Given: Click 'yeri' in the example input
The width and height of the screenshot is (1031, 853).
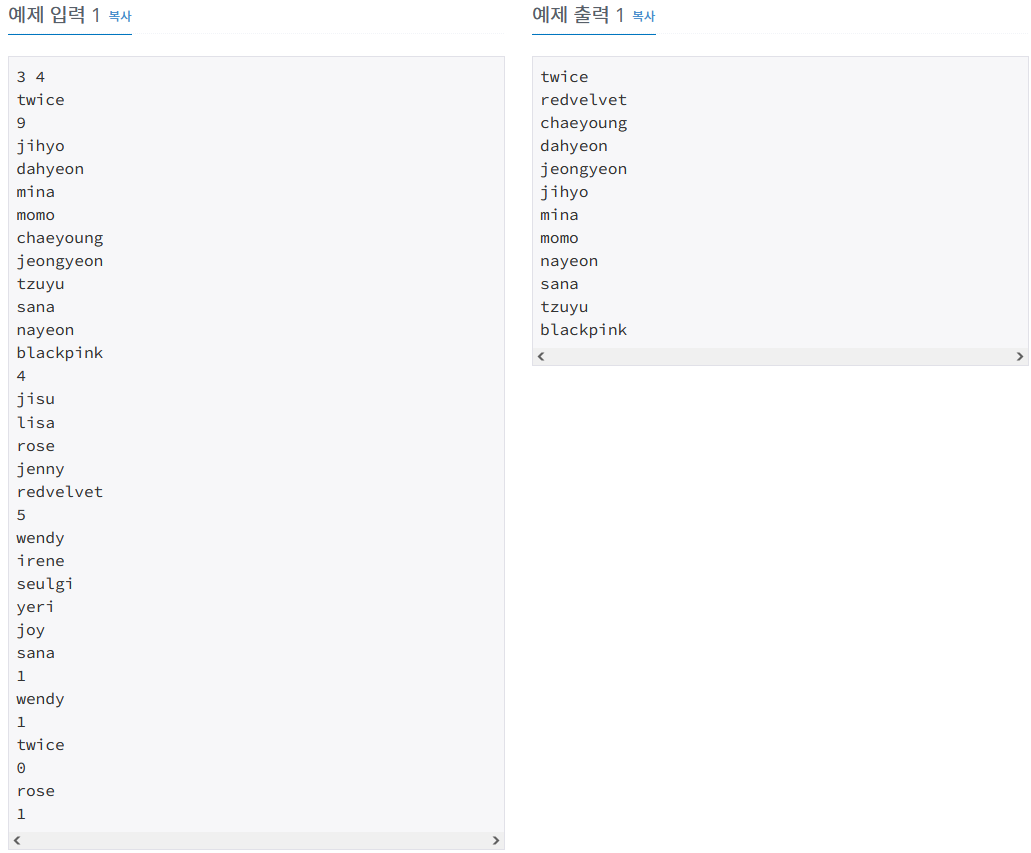Looking at the screenshot, I should [x=36, y=607].
